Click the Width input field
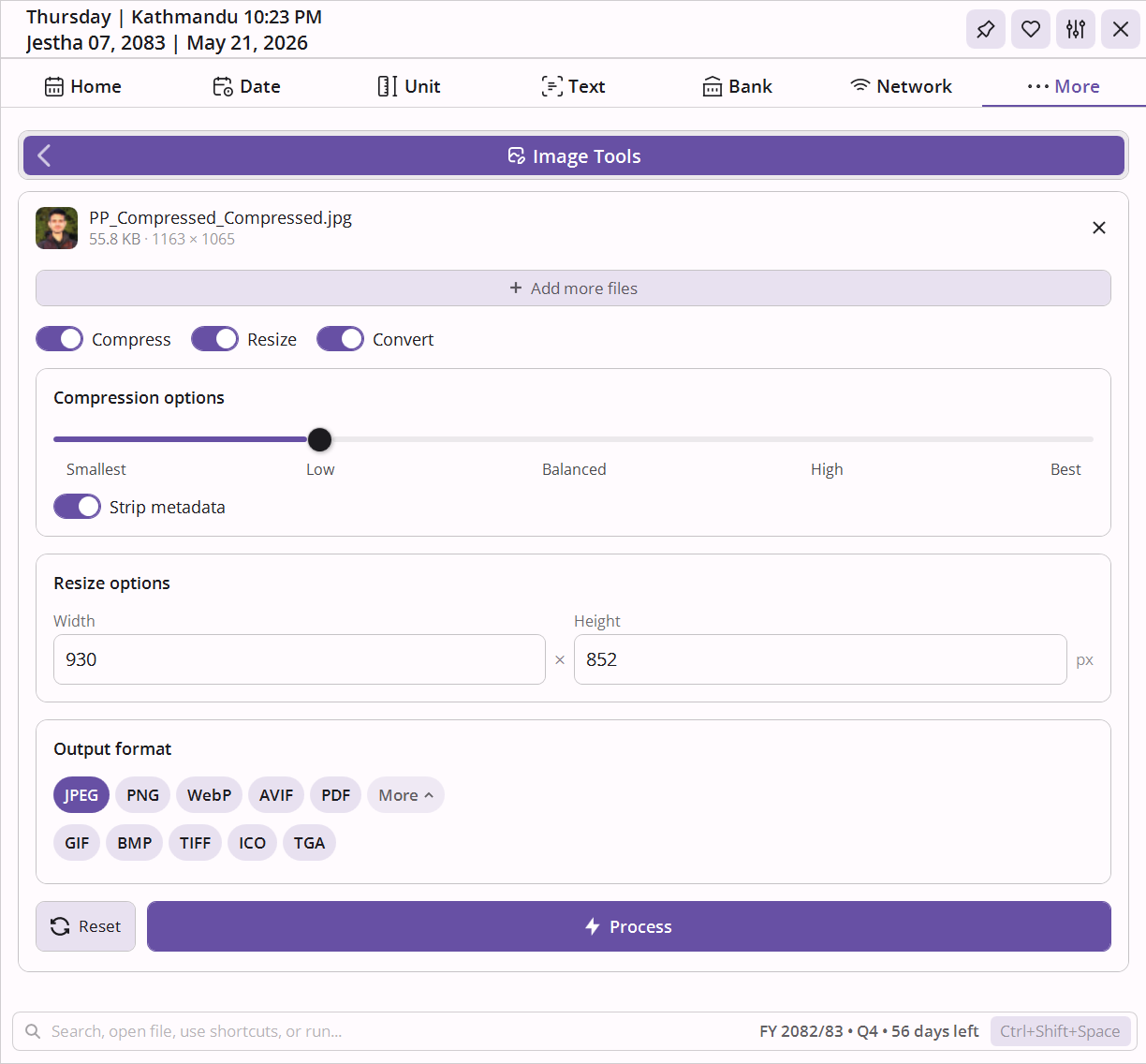Screen dimensions: 1146x1064 (300, 659)
